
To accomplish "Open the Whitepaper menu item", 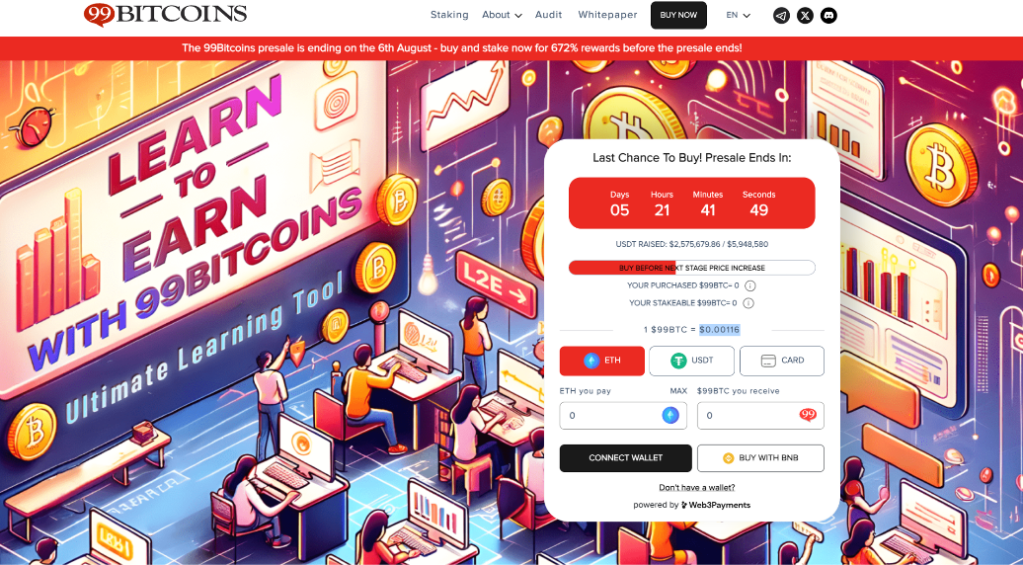I will click(607, 15).
